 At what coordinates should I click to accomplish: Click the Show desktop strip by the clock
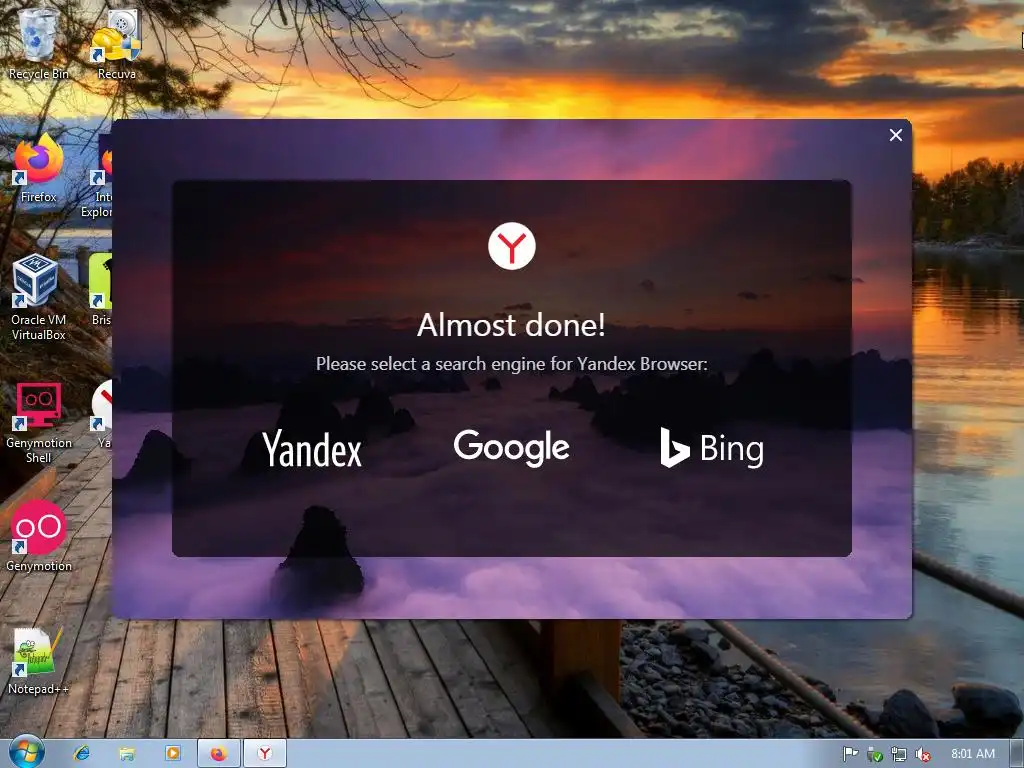tap(1017, 754)
